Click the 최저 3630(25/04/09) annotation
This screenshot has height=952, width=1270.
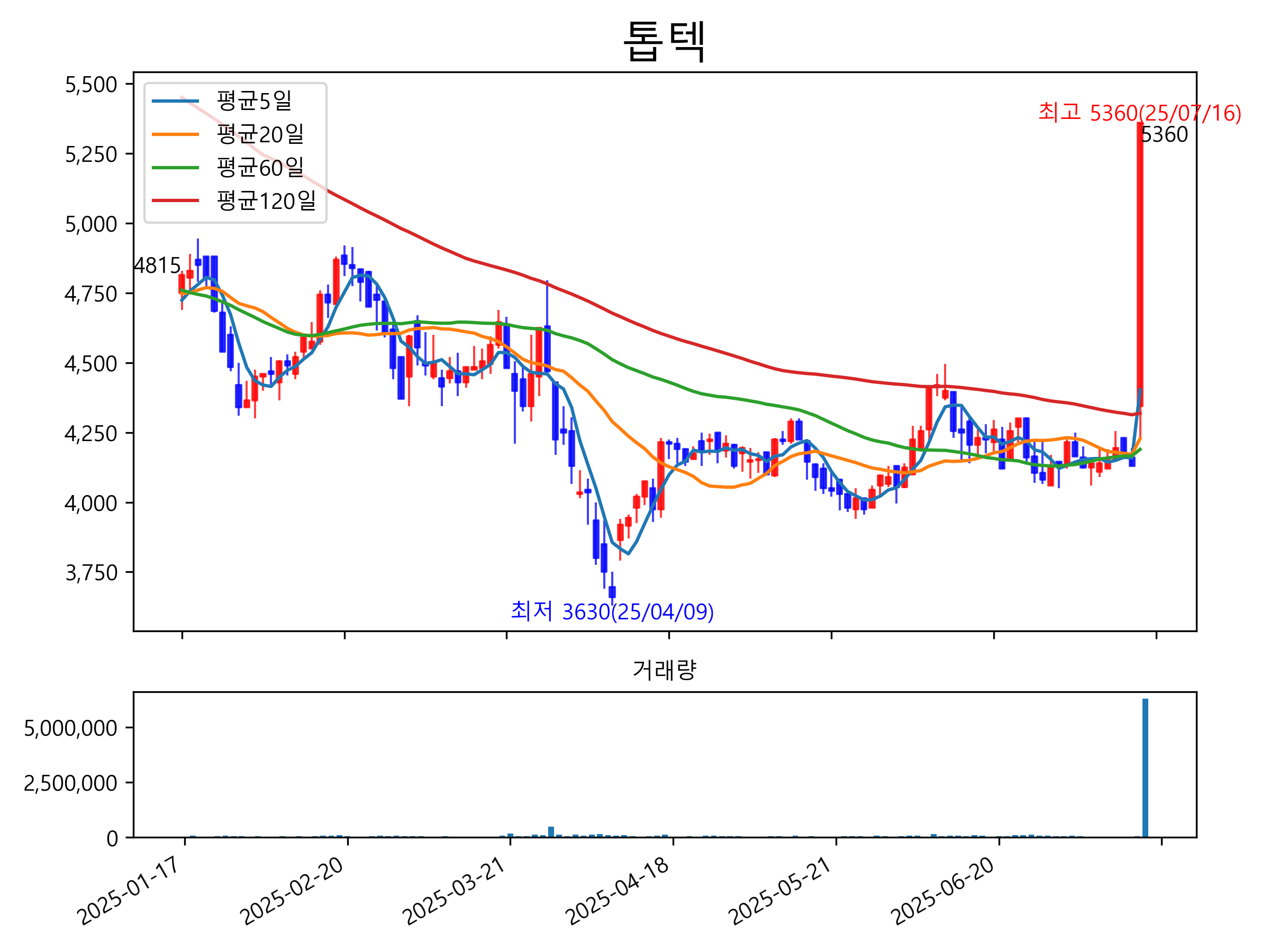[x=612, y=612]
